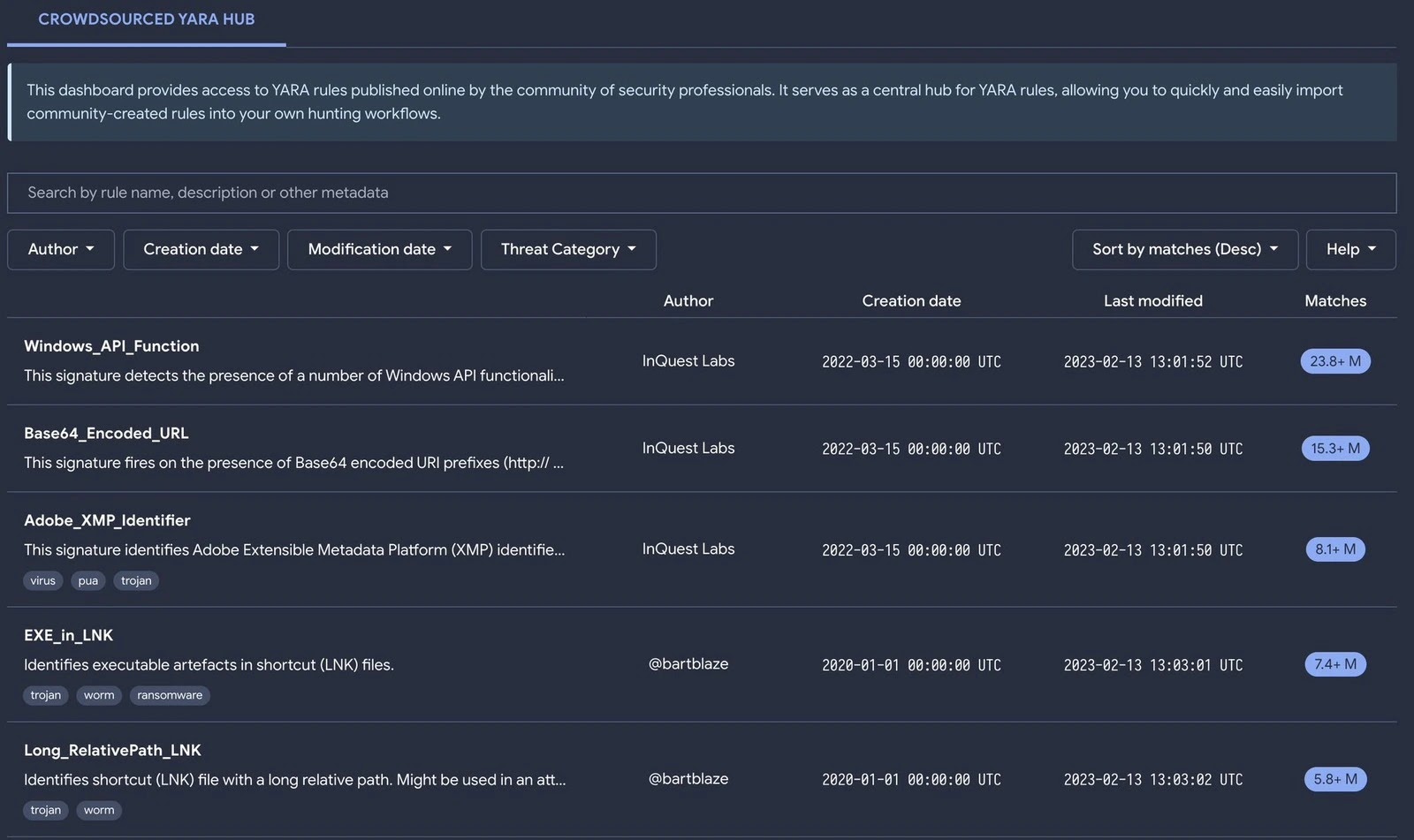Select the trojan tag on EXE_in_LNK

(46, 695)
